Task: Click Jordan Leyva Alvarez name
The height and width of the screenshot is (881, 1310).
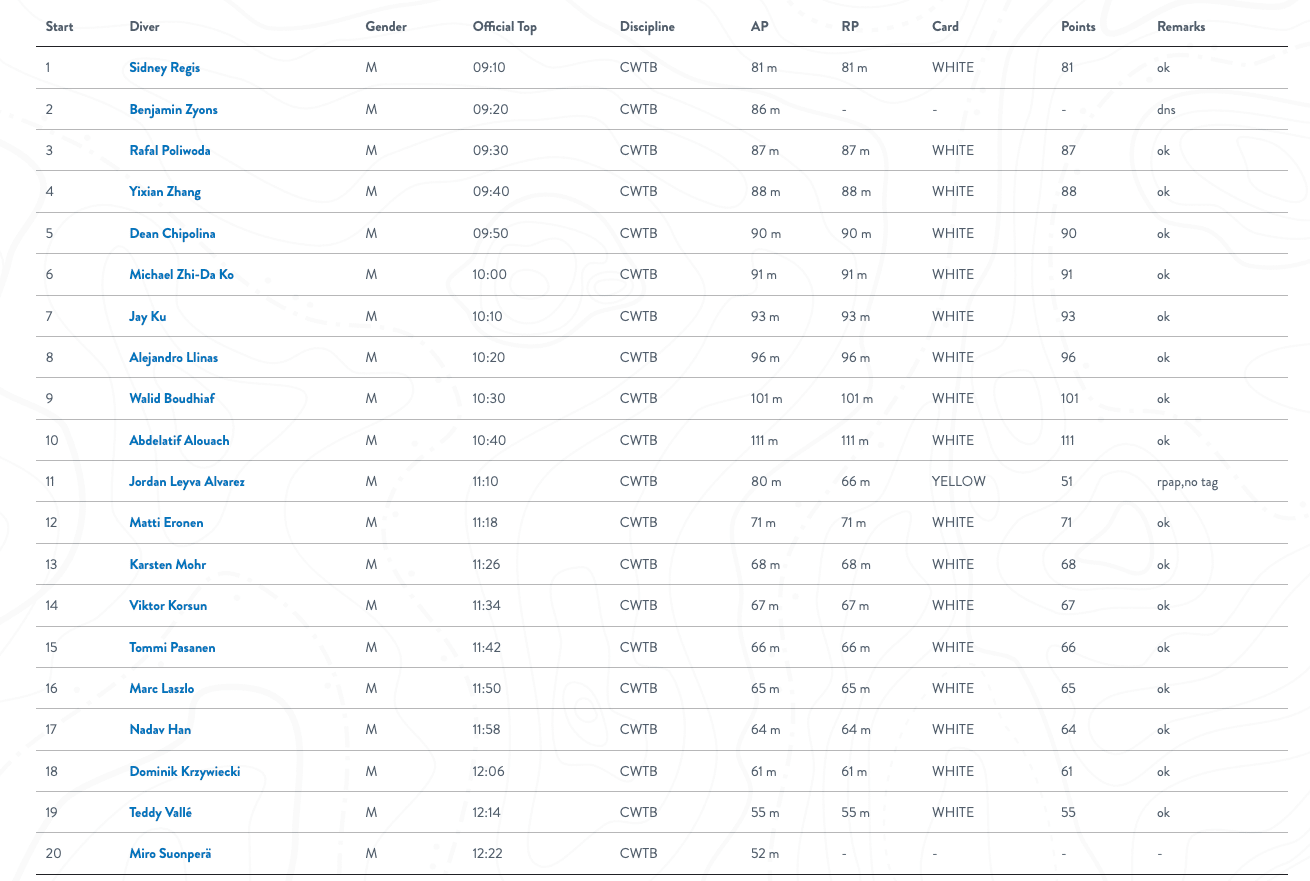Action: point(187,482)
